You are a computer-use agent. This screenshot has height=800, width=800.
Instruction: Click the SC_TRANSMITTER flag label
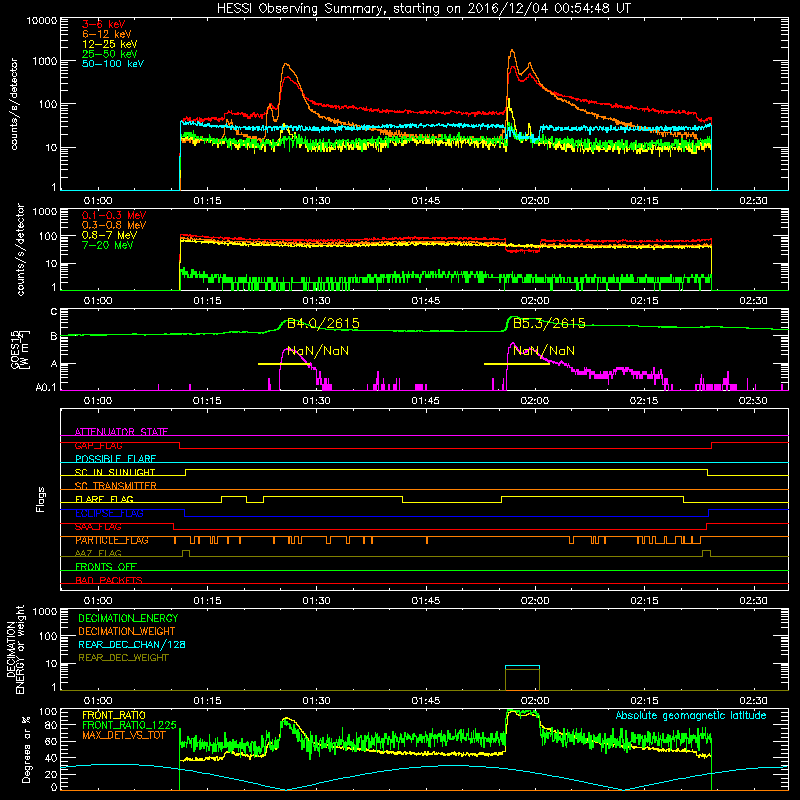[x=115, y=485]
